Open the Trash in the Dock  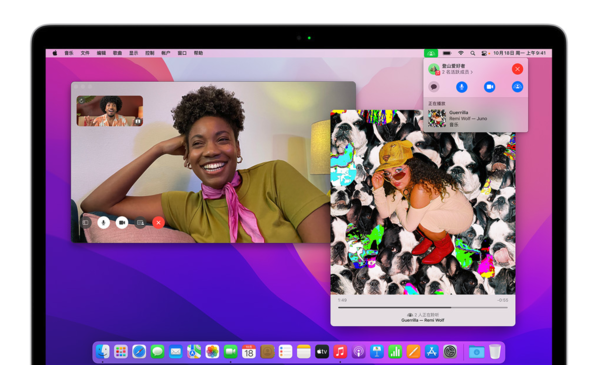(495, 352)
